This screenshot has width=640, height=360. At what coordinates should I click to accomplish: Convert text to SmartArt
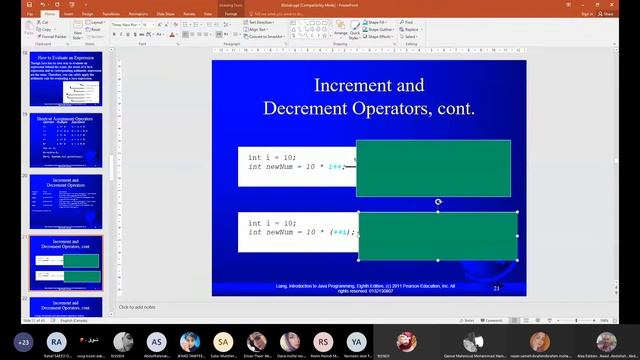pyautogui.click(x=264, y=36)
